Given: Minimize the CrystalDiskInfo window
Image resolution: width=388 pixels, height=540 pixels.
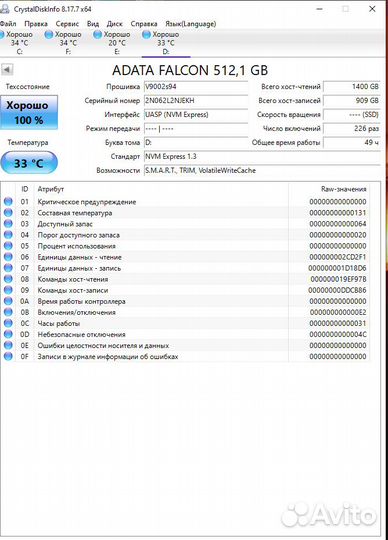Looking at the screenshot, I should coord(319,9).
